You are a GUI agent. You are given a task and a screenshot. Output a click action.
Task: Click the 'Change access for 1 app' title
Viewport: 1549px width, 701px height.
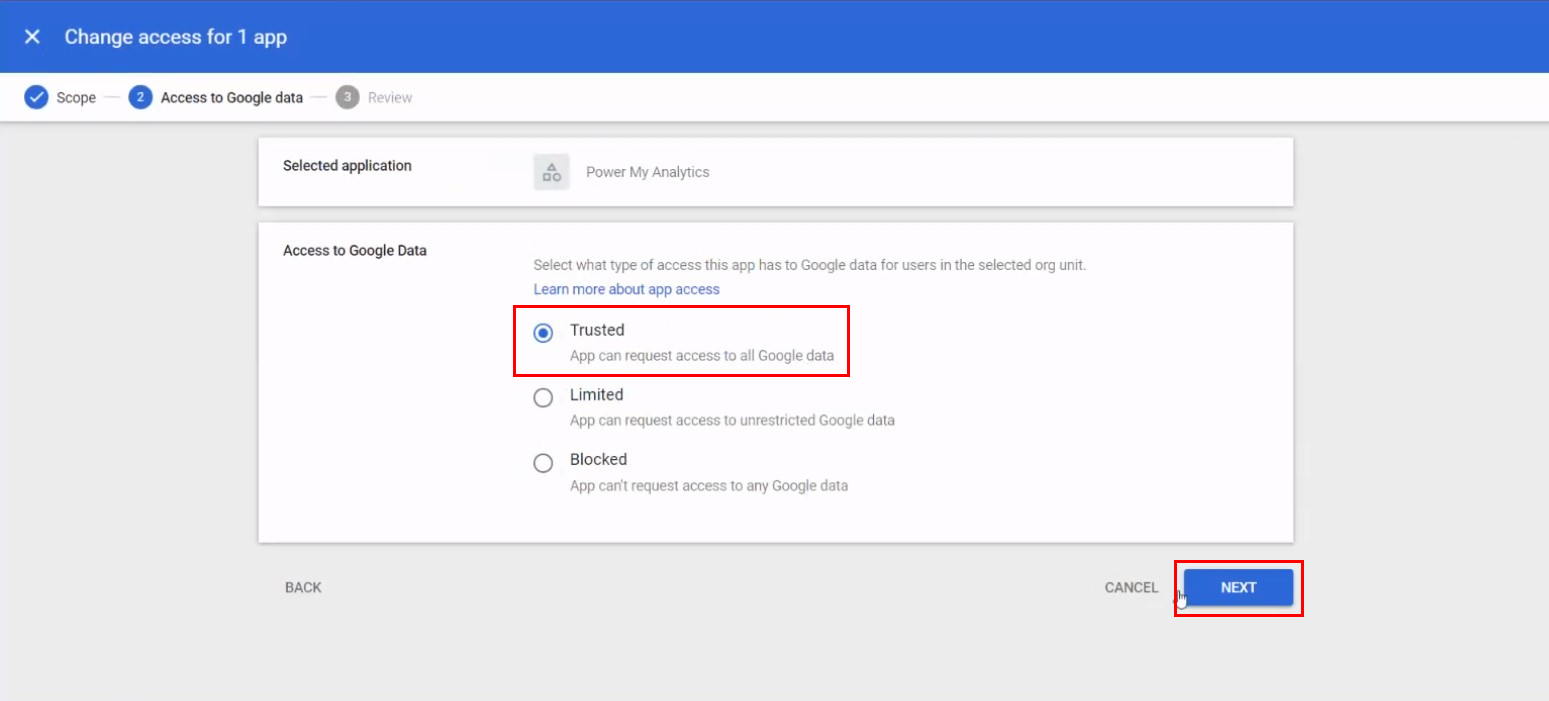point(176,37)
